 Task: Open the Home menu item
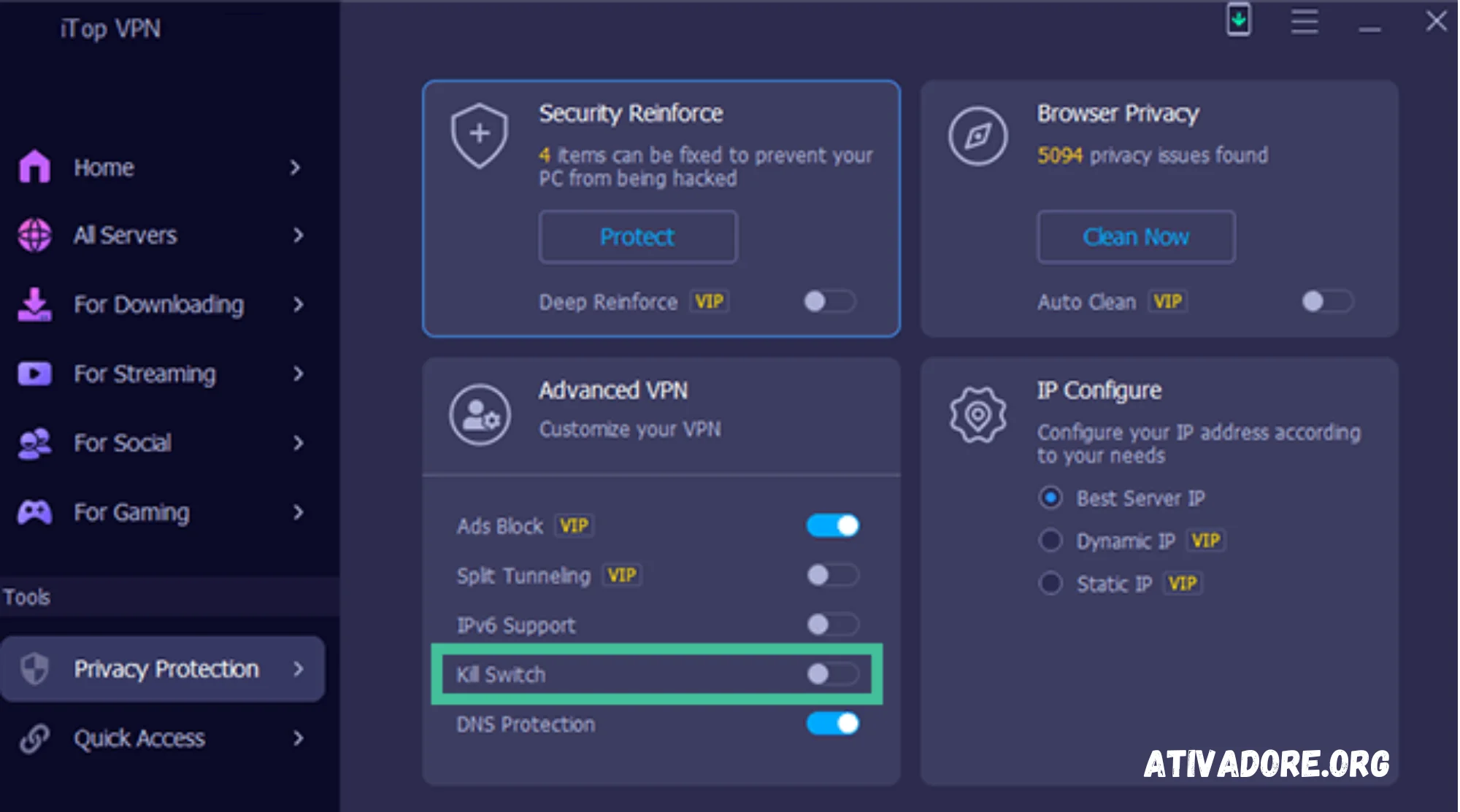point(162,167)
